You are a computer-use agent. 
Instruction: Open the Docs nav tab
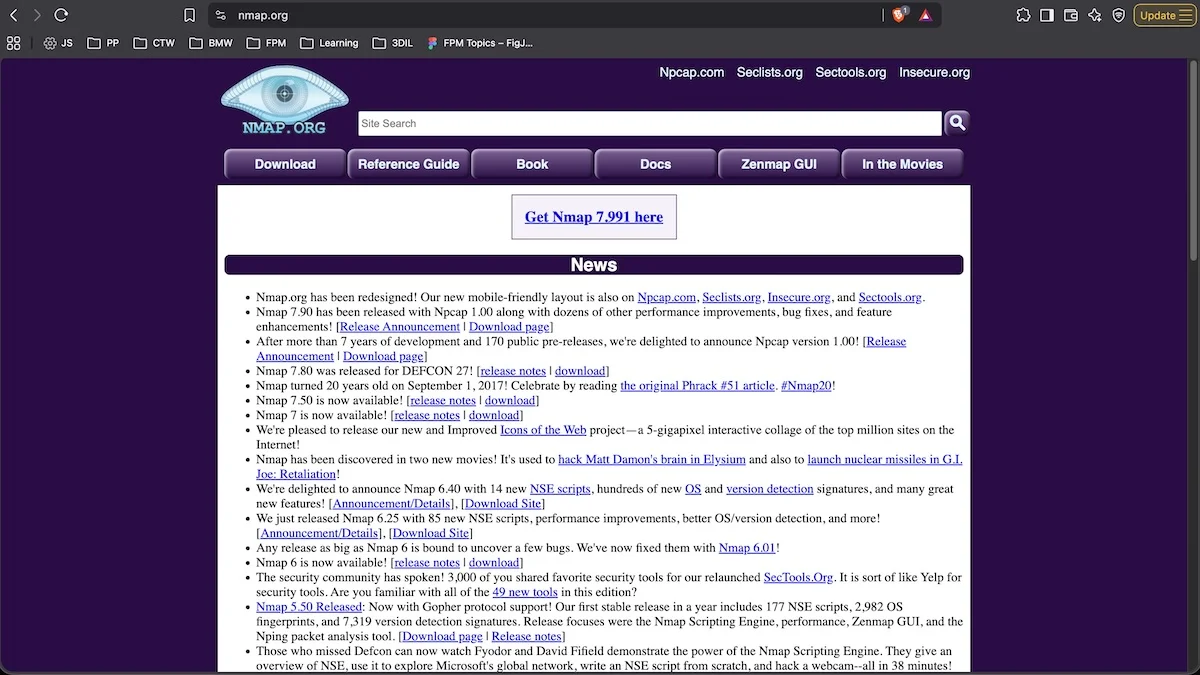[655, 164]
